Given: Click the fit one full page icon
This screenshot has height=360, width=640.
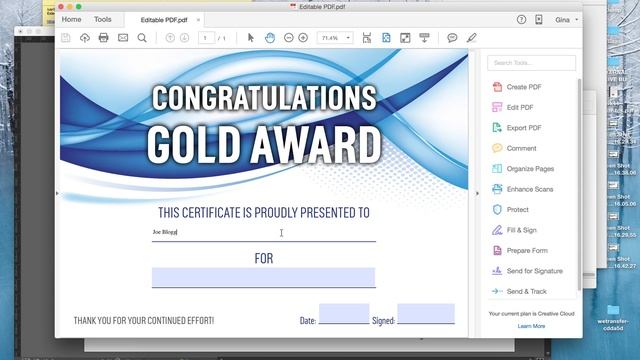Looking at the screenshot, I should (x=386, y=38).
